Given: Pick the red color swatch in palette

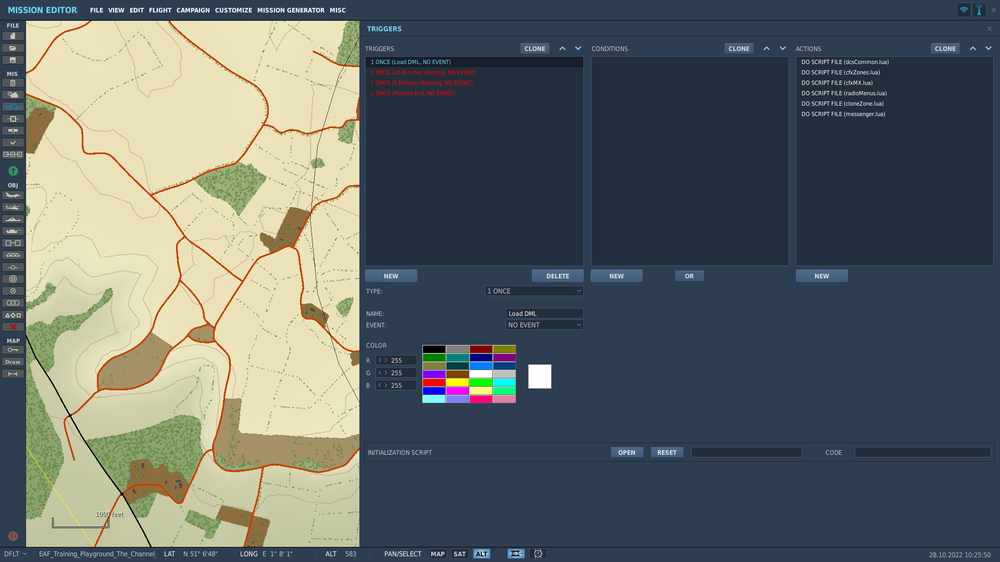Looking at the screenshot, I should [433, 382].
